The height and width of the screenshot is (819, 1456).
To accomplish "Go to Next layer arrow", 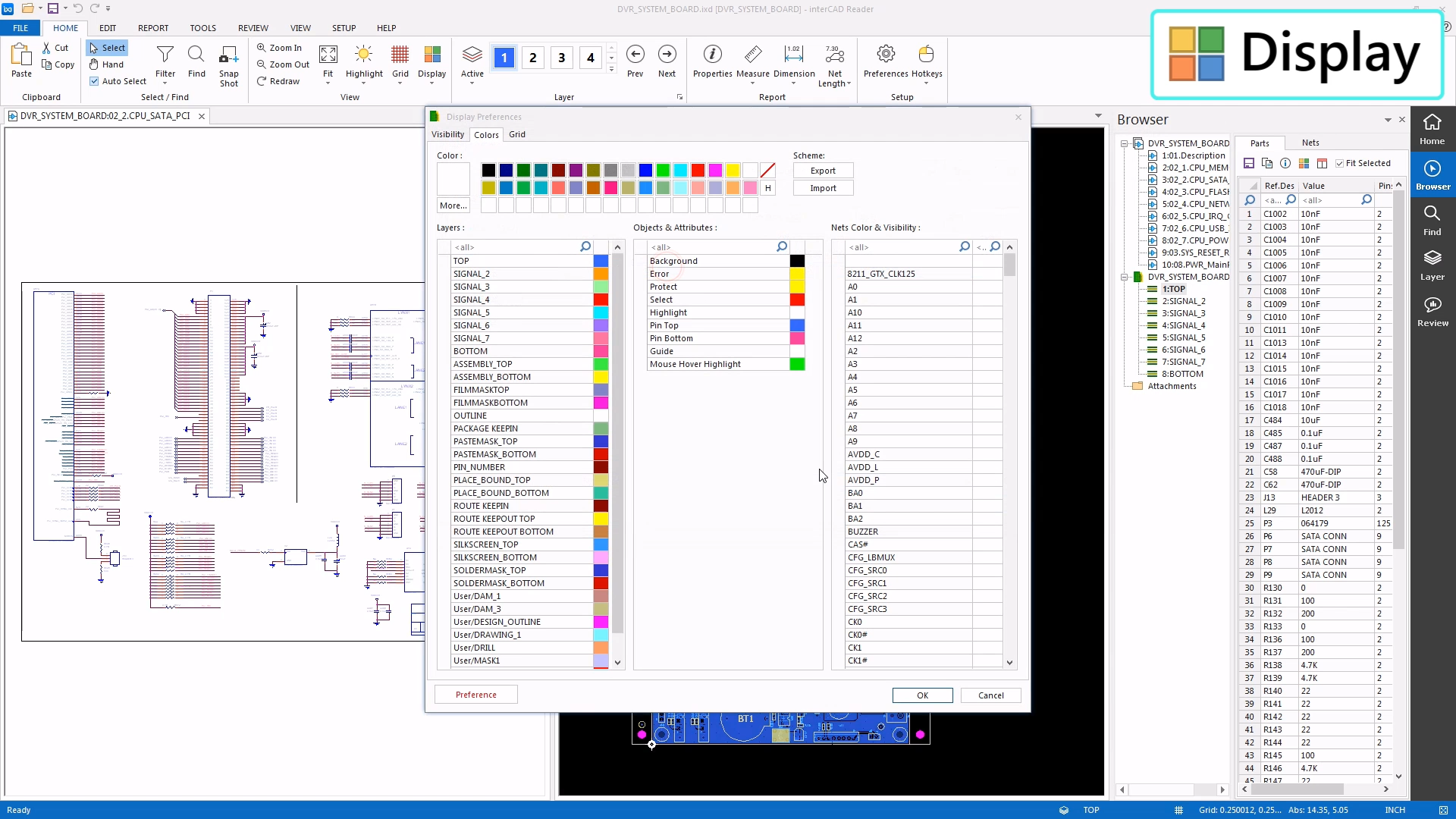I will pyautogui.click(x=667, y=55).
